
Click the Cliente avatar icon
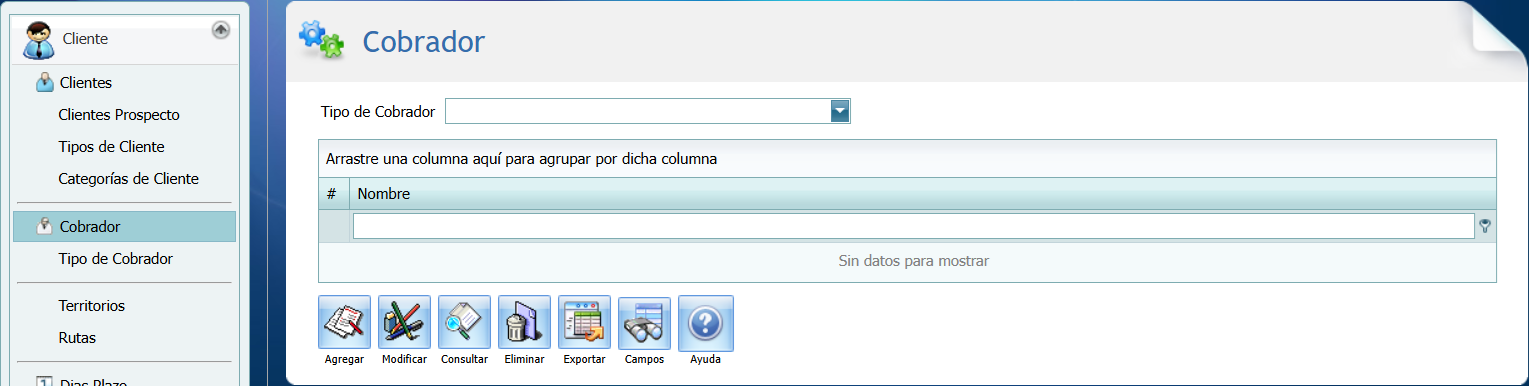point(39,40)
